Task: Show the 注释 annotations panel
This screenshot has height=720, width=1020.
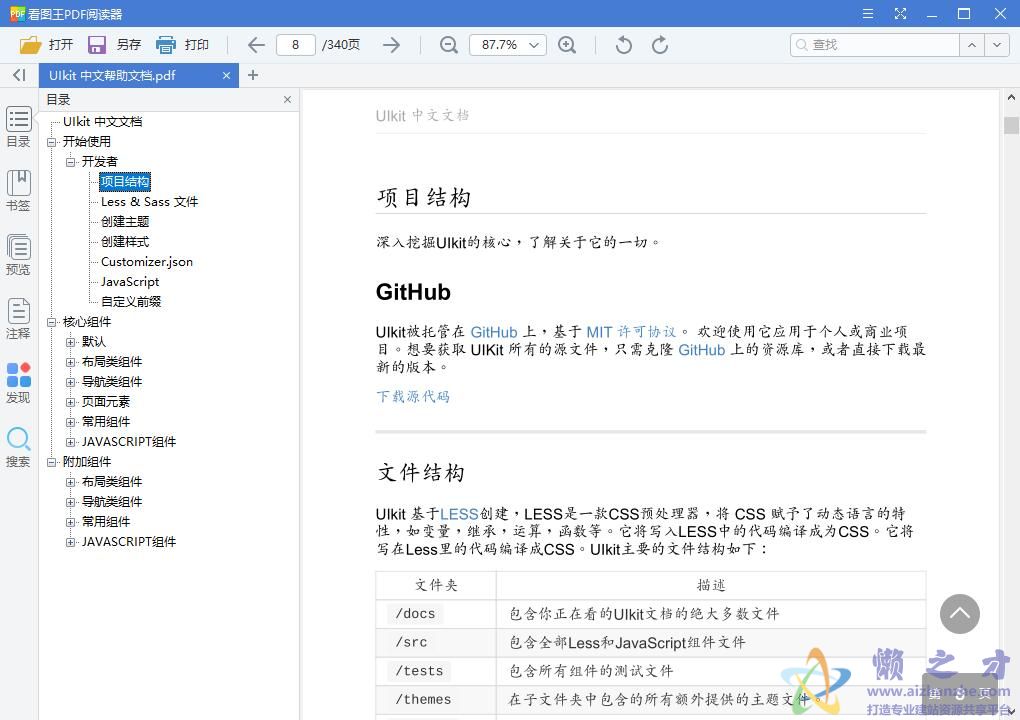Action: pyautogui.click(x=18, y=318)
